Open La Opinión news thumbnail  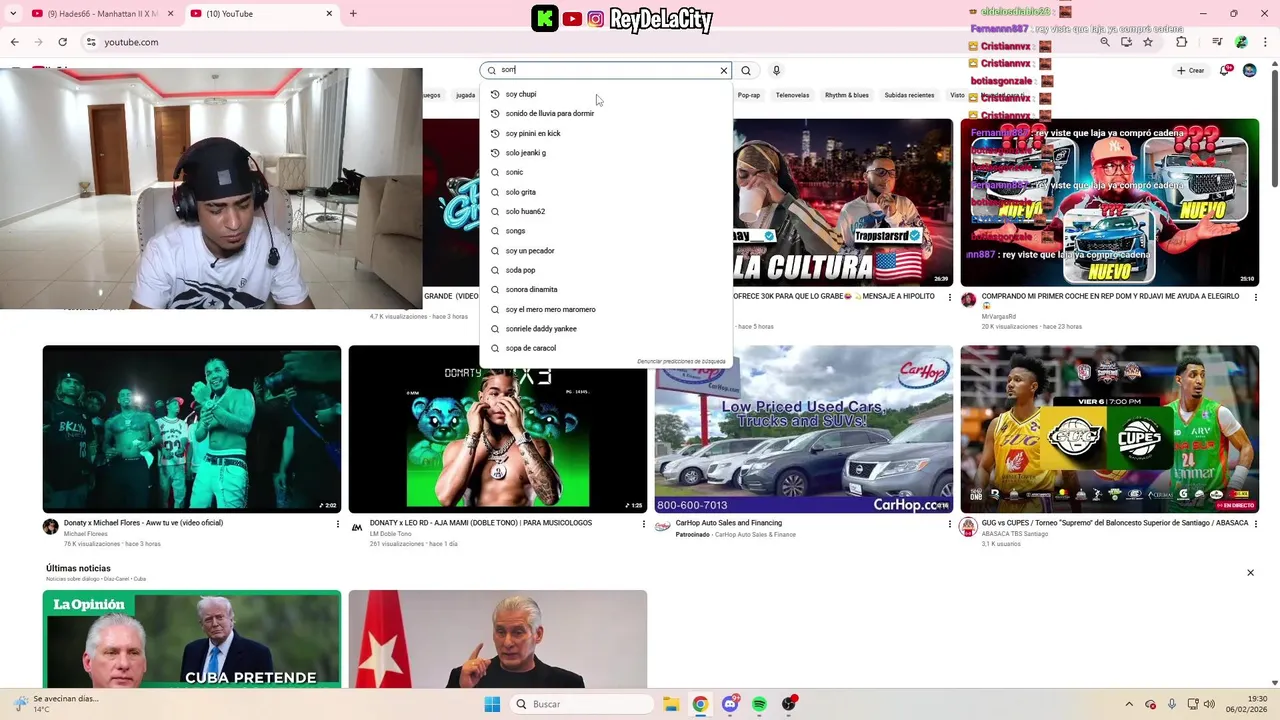coord(192,639)
